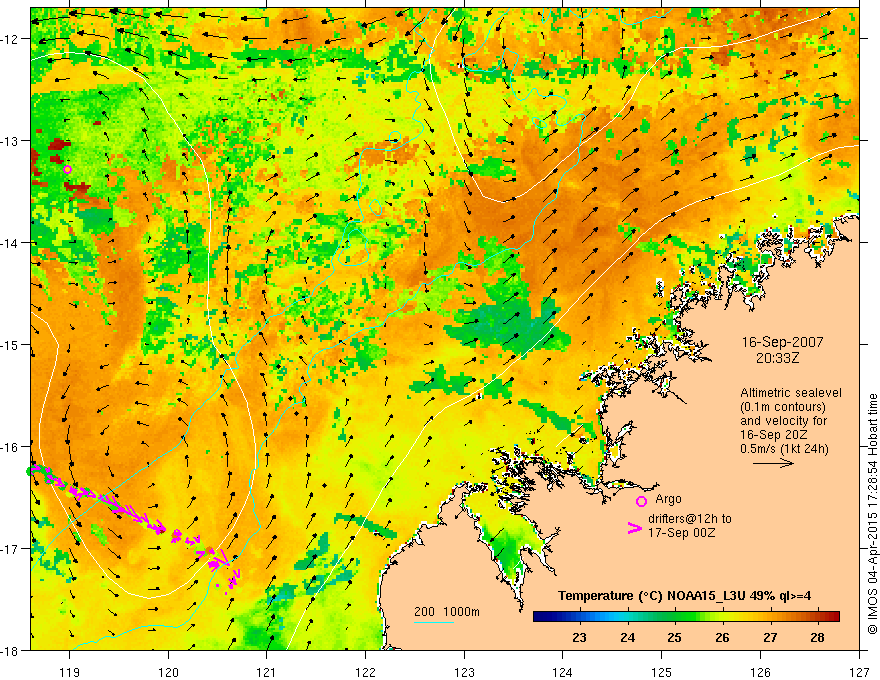Select the temperature color bar
The height and width of the screenshot is (680, 880).
point(686,616)
